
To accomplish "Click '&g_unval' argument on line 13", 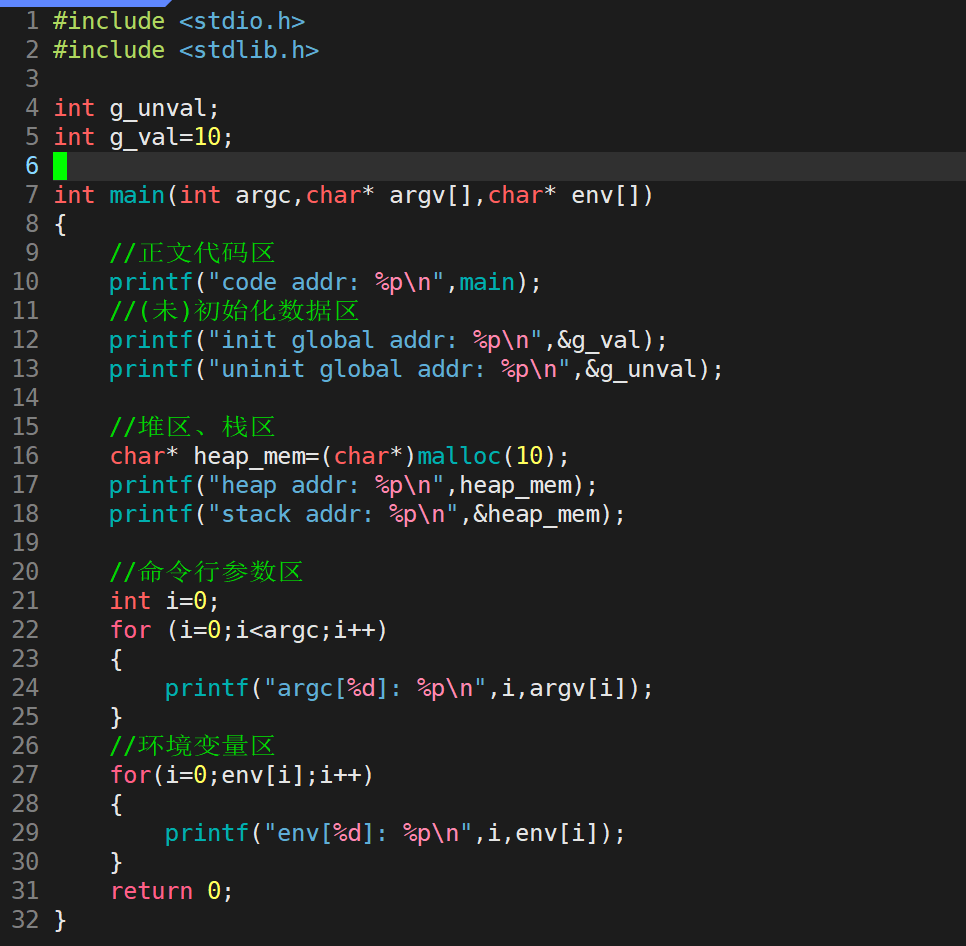I will click(x=641, y=370).
